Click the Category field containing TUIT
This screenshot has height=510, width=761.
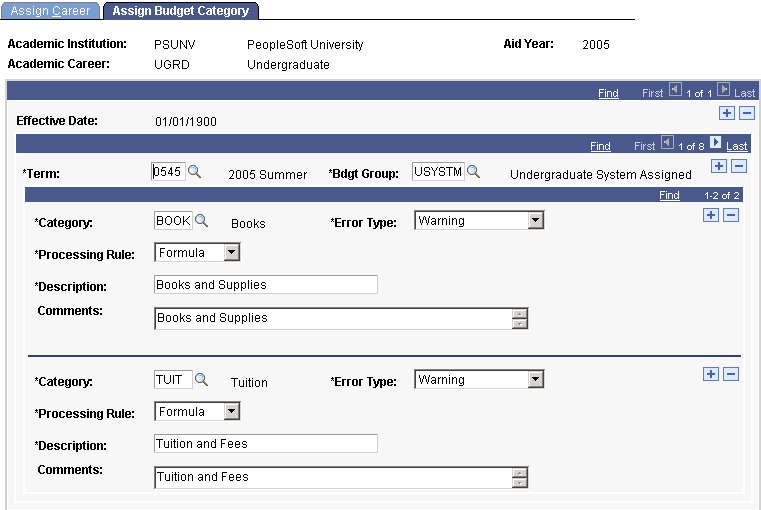click(x=173, y=379)
